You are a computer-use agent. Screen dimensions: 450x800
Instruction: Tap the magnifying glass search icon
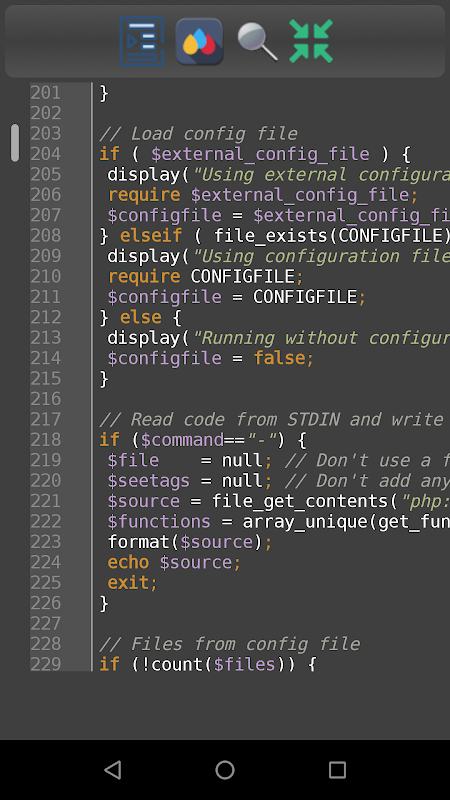click(x=257, y=42)
